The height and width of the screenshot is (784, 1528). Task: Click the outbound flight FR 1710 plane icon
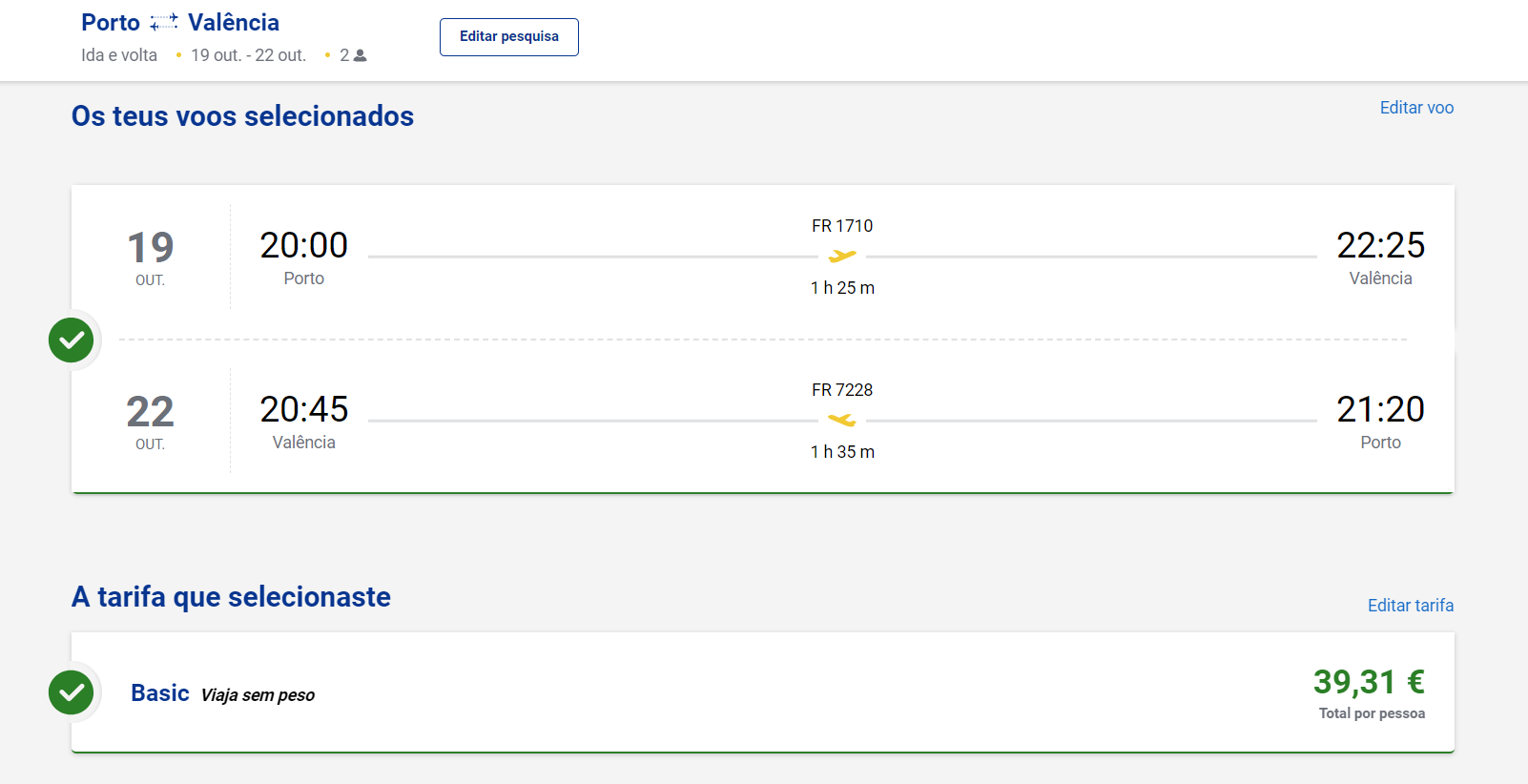tap(842, 256)
